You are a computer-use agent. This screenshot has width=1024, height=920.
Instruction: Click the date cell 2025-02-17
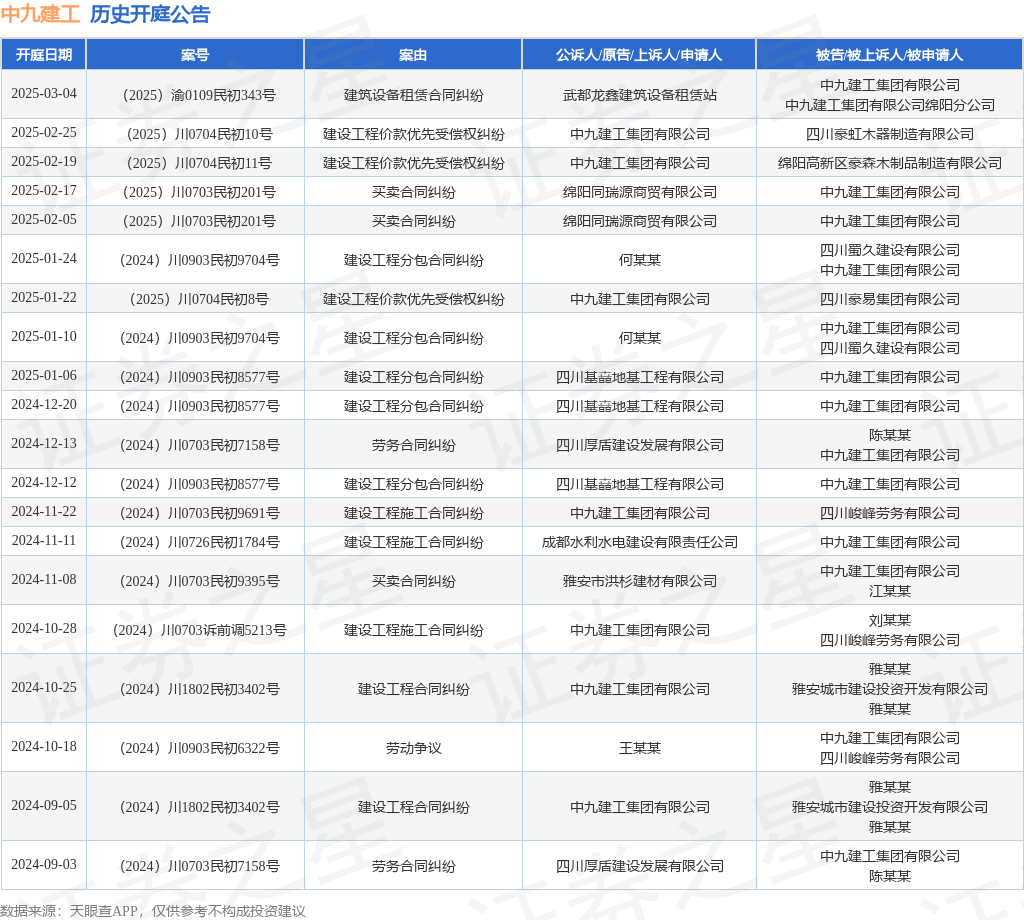[44, 190]
